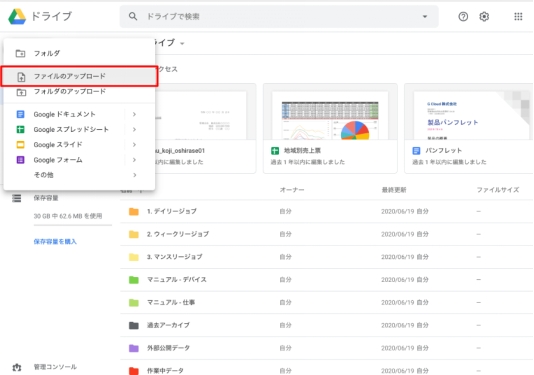This screenshot has width=534, height=375.
Task: Choose フォルダのアップロード menu item
Action: (79, 92)
